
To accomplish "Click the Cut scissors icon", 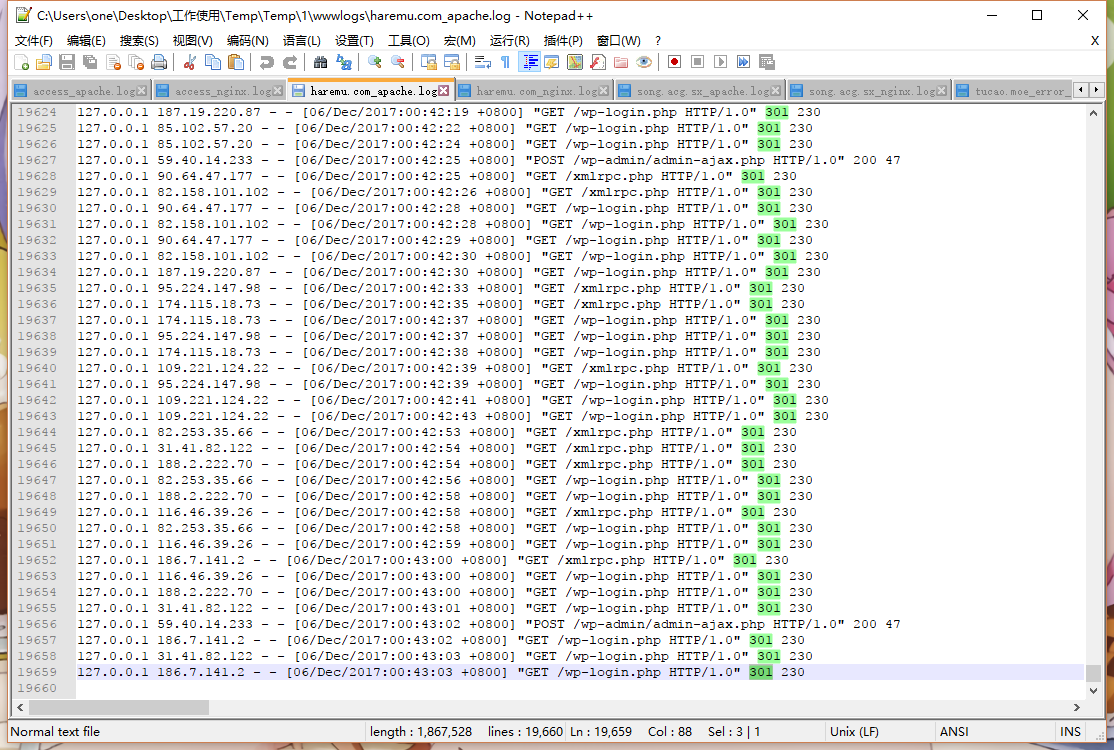I will pyautogui.click(x=189, y=62).
